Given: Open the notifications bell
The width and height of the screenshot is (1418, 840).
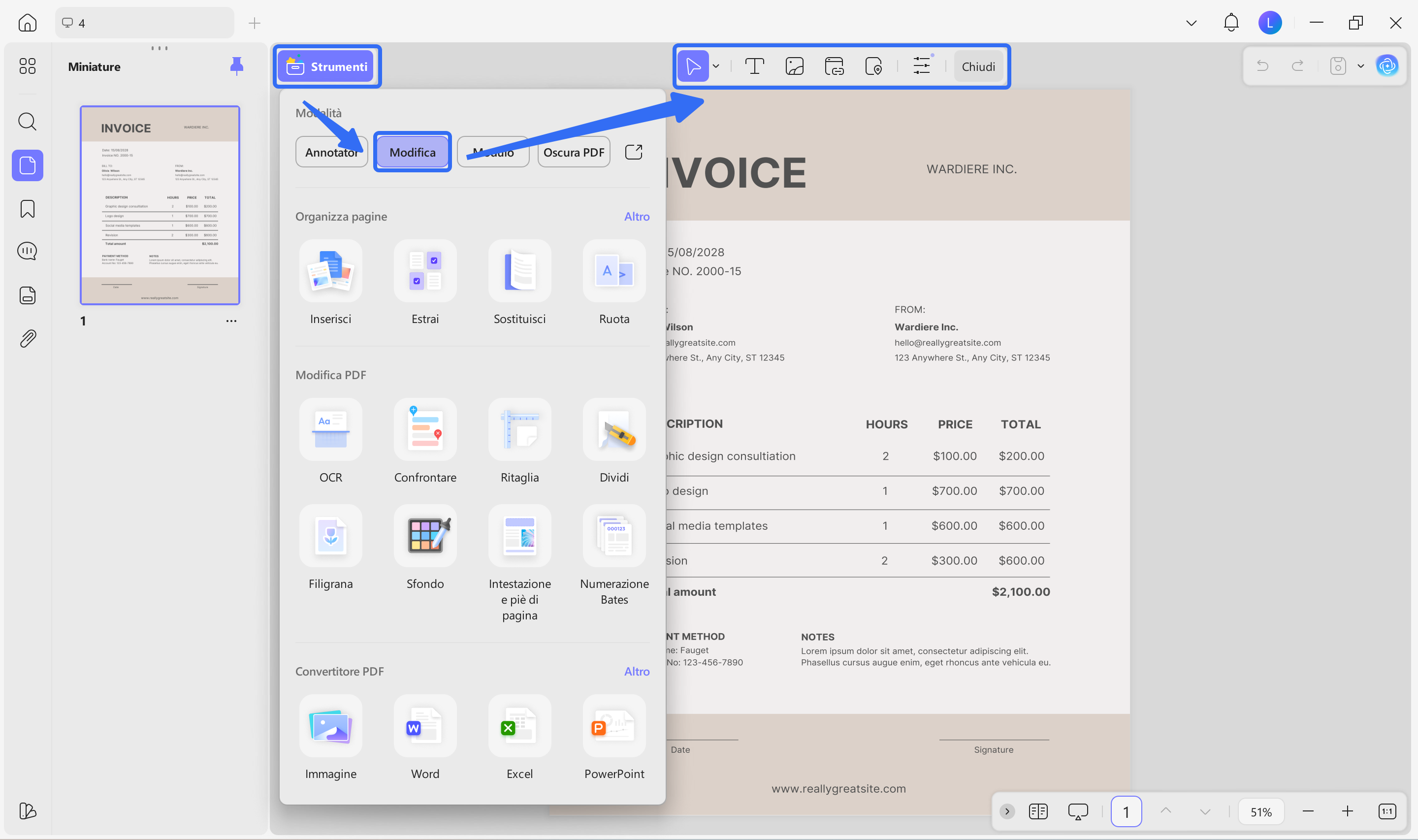Looking at the screenshot, I should [x=1231, y=23].
